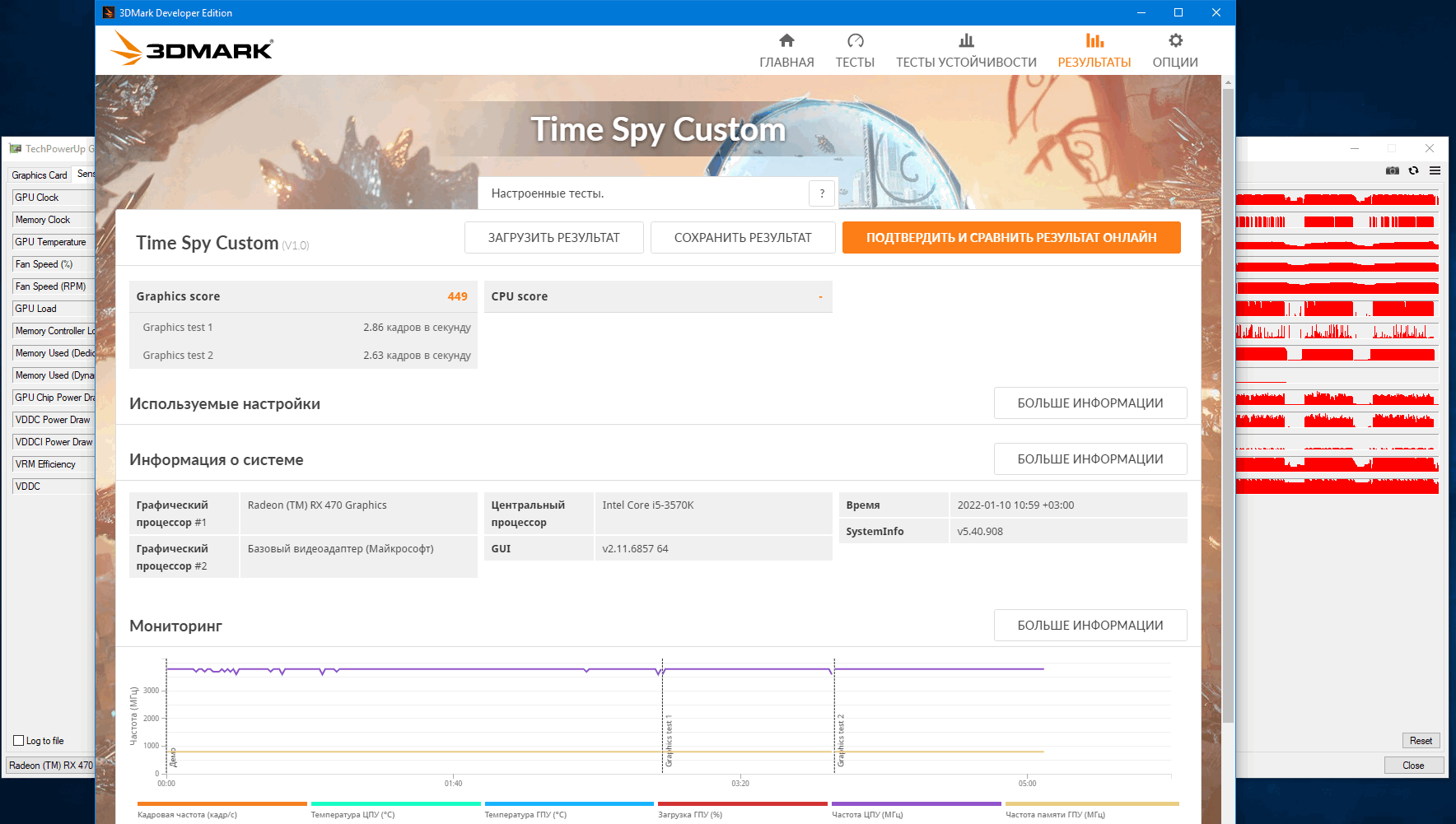Click ЗАГРУЗИТЬ РЕЗУЛЬТАТ button
The image size is (1456, 824).
[554, 238]
